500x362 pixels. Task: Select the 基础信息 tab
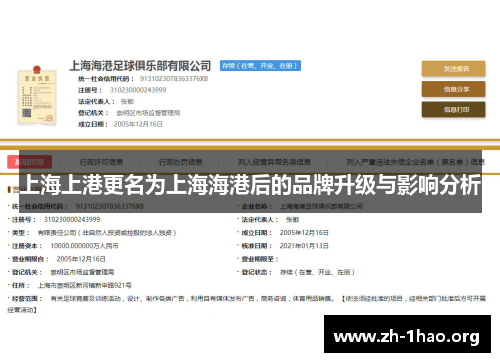(x=29, y=162)
